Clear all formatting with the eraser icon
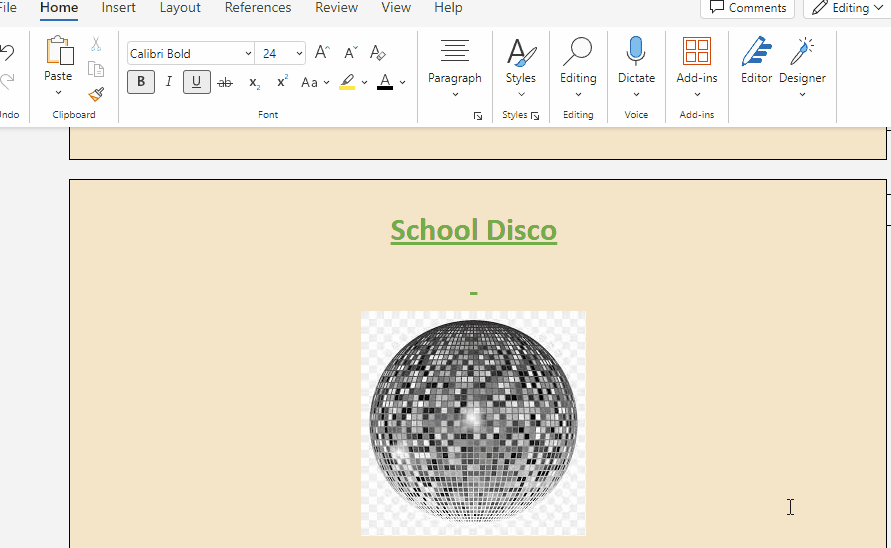The height and width of the screenshot is (548, 891). pyautogui.click(x=377, y=53)
